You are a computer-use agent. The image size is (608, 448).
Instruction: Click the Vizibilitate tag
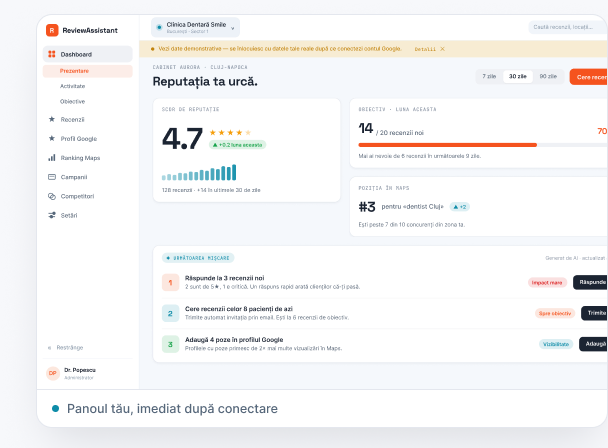[556, 344]
